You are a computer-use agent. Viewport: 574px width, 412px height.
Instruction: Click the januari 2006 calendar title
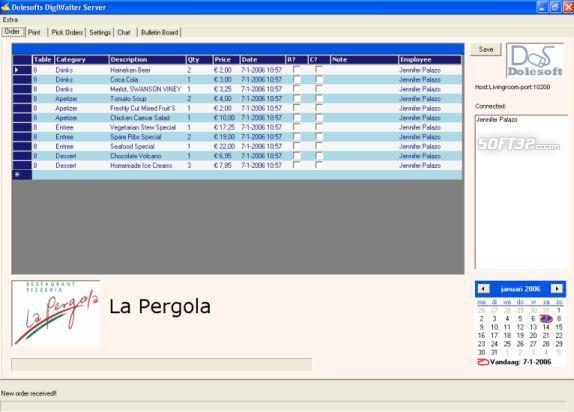(x=520, y=289)
